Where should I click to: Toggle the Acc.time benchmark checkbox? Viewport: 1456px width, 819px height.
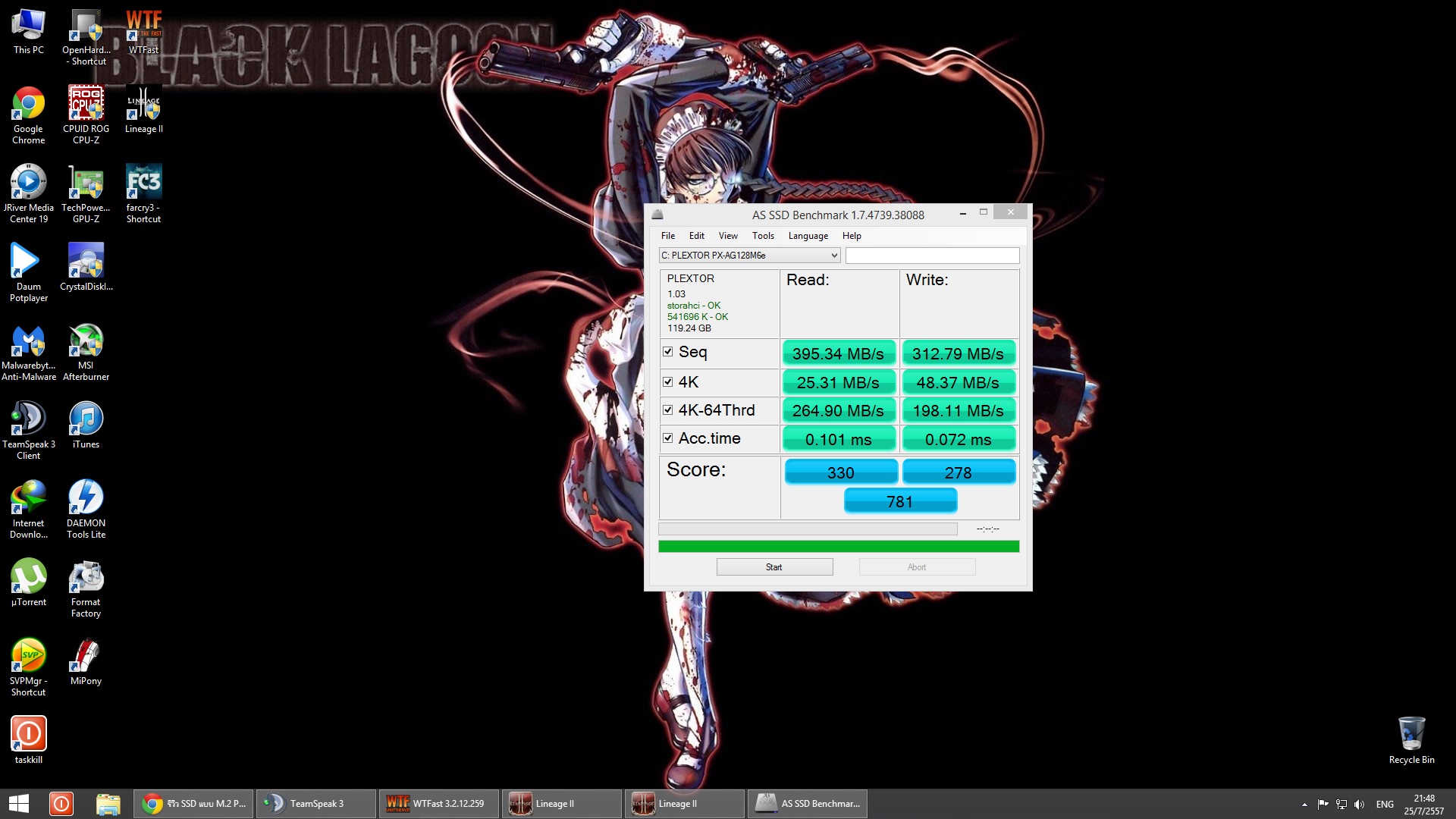668,438
